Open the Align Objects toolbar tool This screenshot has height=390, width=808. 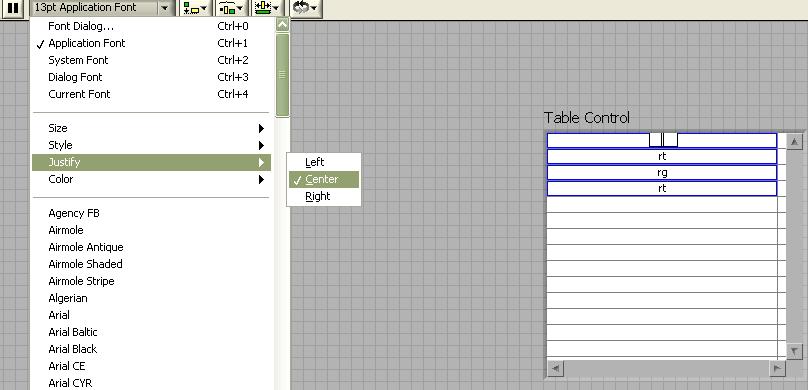195,8
